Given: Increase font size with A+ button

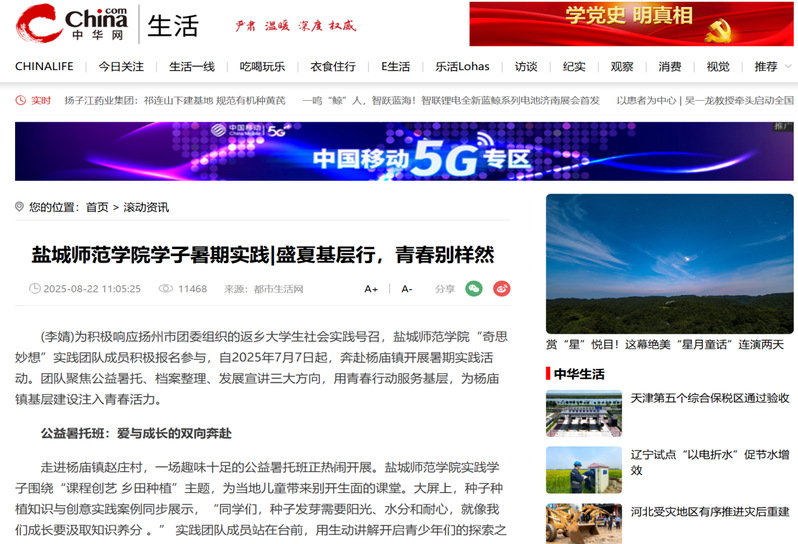Looking at the screenshot, I should point(371,289).
